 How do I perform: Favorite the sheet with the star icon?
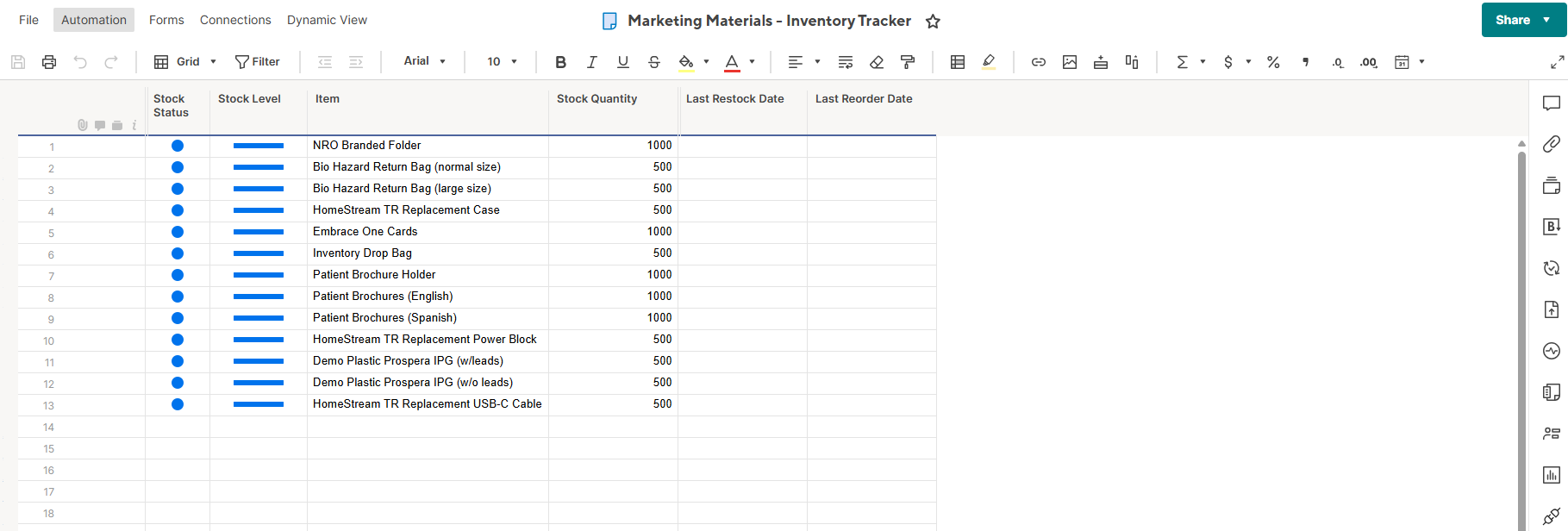pyautogui.click(x=933, y=22)
